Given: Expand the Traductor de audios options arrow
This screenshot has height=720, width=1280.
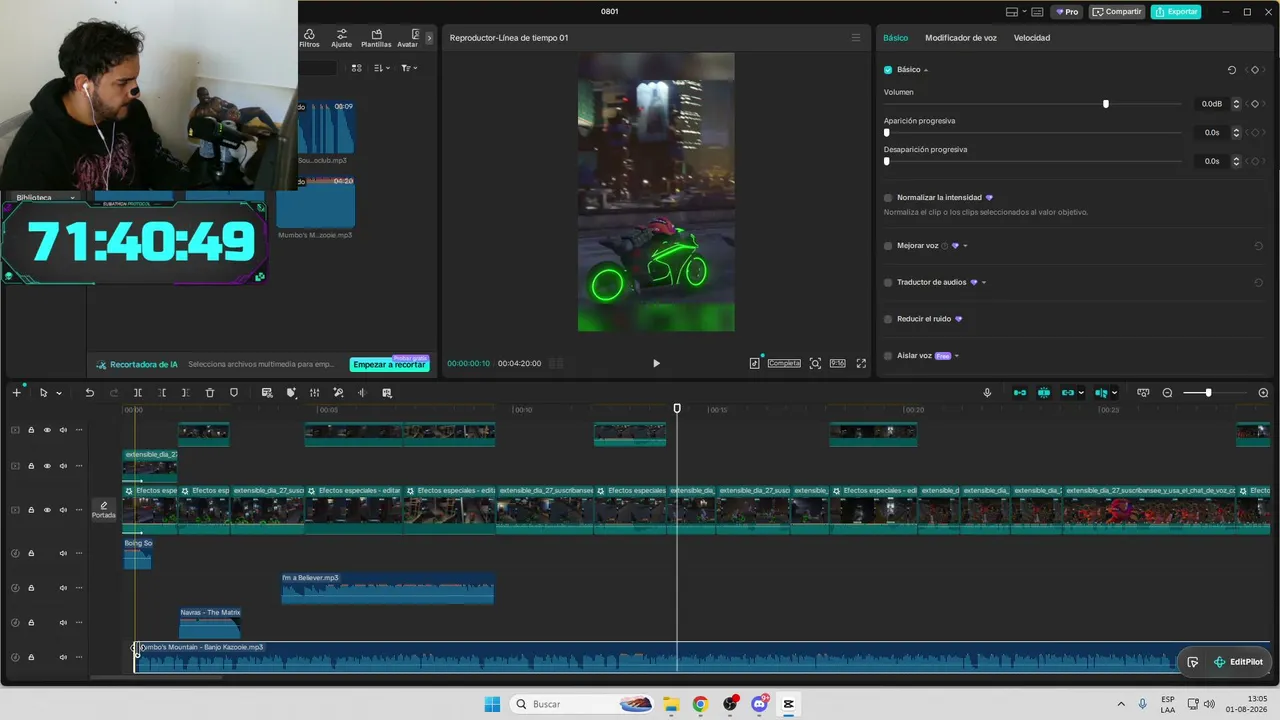Looking at the screenshot, I should [984, 283].
